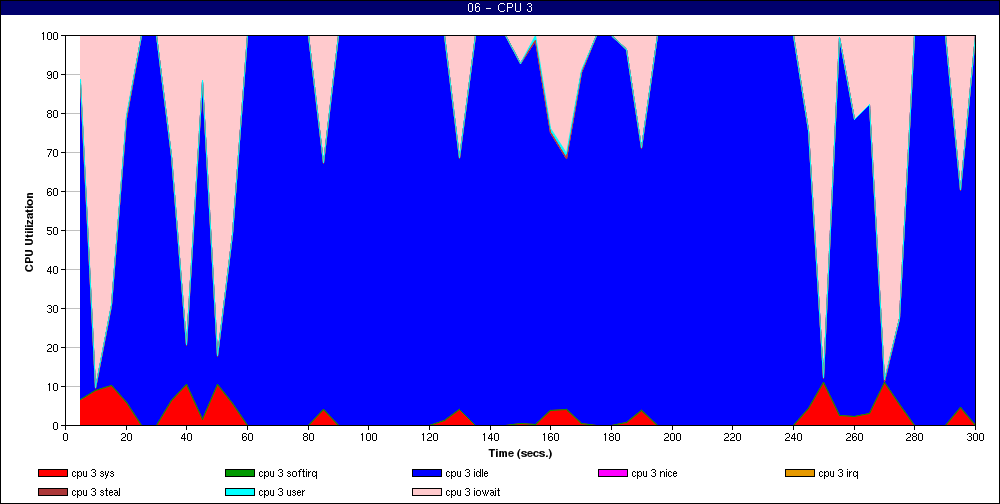Viewport: 1000px width, 504px height.
Task: Click the 20 tick on x-axis
Action: (x=126, y=437)
